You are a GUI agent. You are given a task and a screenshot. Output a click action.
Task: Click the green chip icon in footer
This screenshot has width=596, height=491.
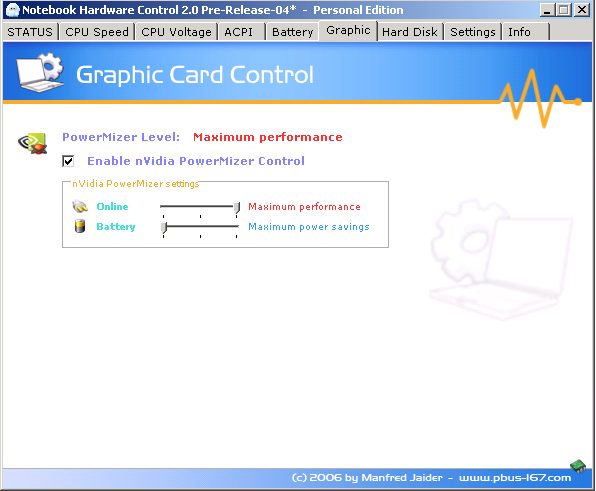(578, 466)
